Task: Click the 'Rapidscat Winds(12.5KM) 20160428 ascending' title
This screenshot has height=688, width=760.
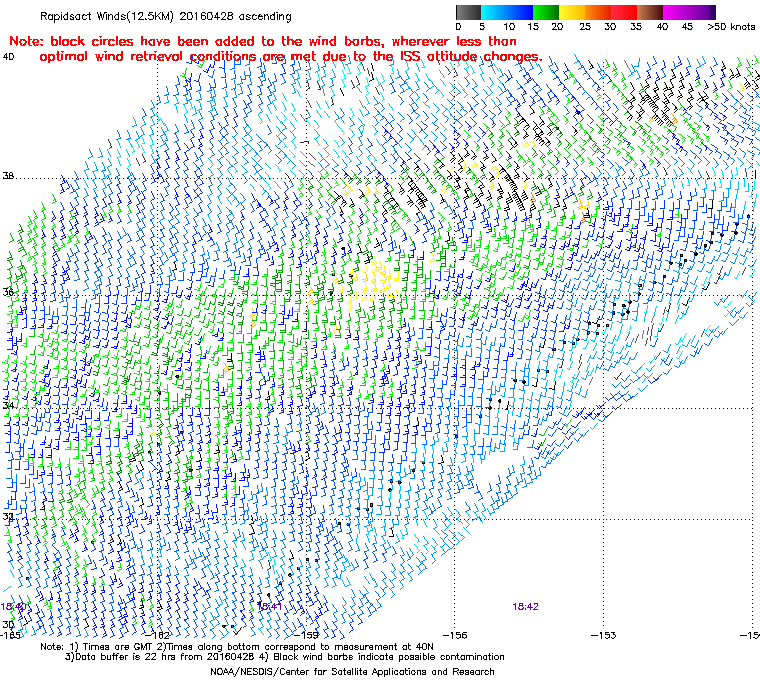Action: 166,16
